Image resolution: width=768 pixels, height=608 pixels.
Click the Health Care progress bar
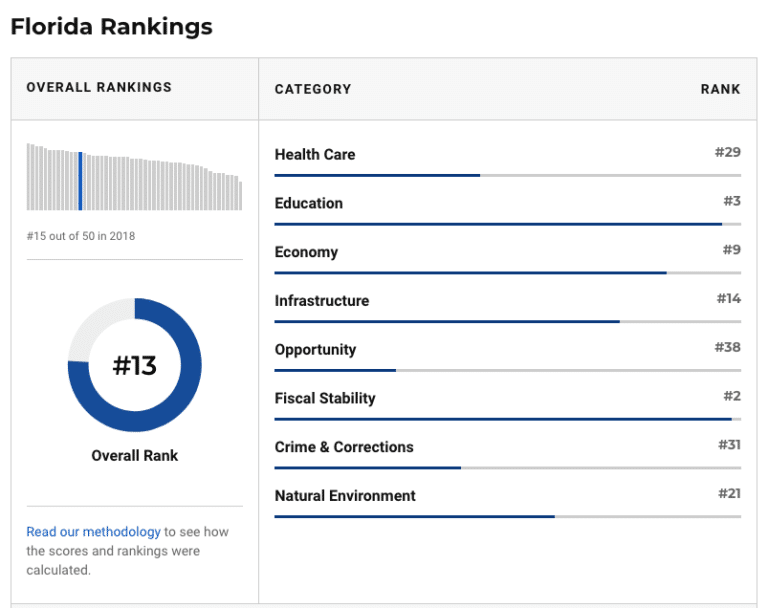coord(507,176)
